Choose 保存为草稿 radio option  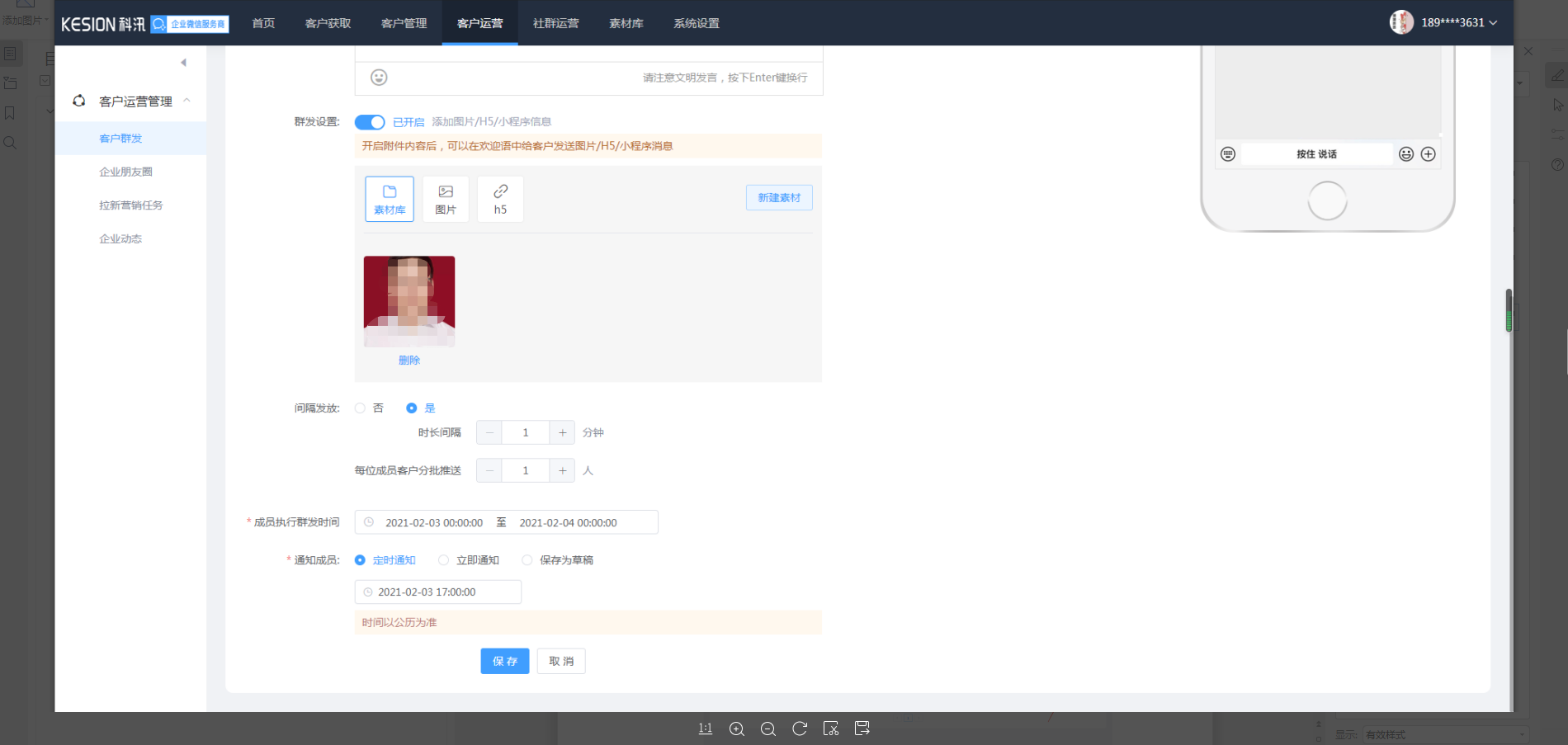click(x=527, y=560)
